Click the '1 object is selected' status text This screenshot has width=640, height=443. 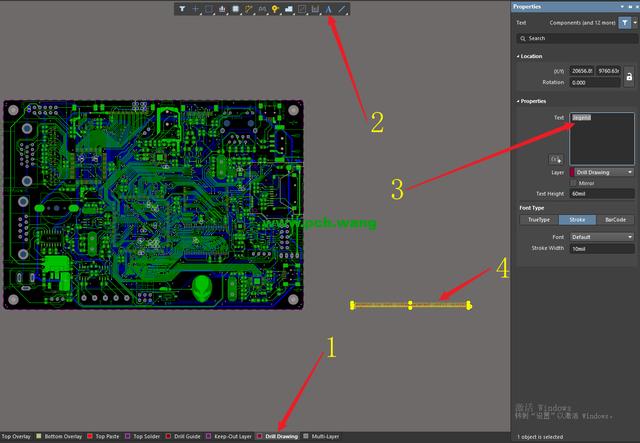540,437
